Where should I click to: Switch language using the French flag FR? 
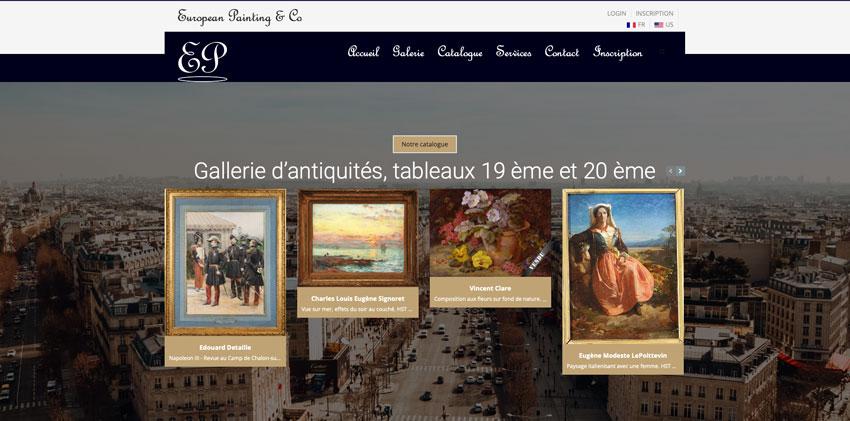pyautogui.click(x=636, y=25)
